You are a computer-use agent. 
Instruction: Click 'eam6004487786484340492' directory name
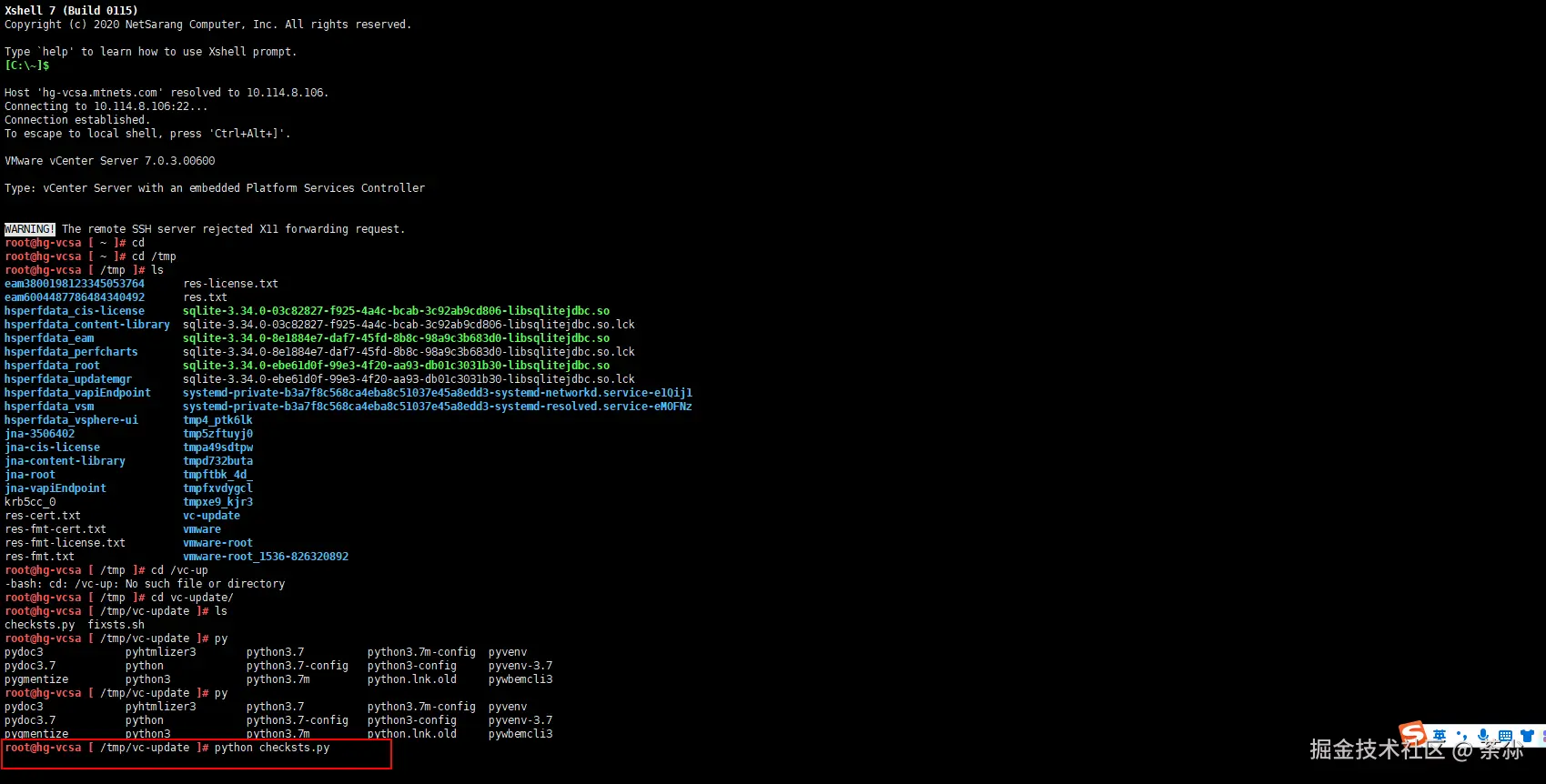(75, 297)
